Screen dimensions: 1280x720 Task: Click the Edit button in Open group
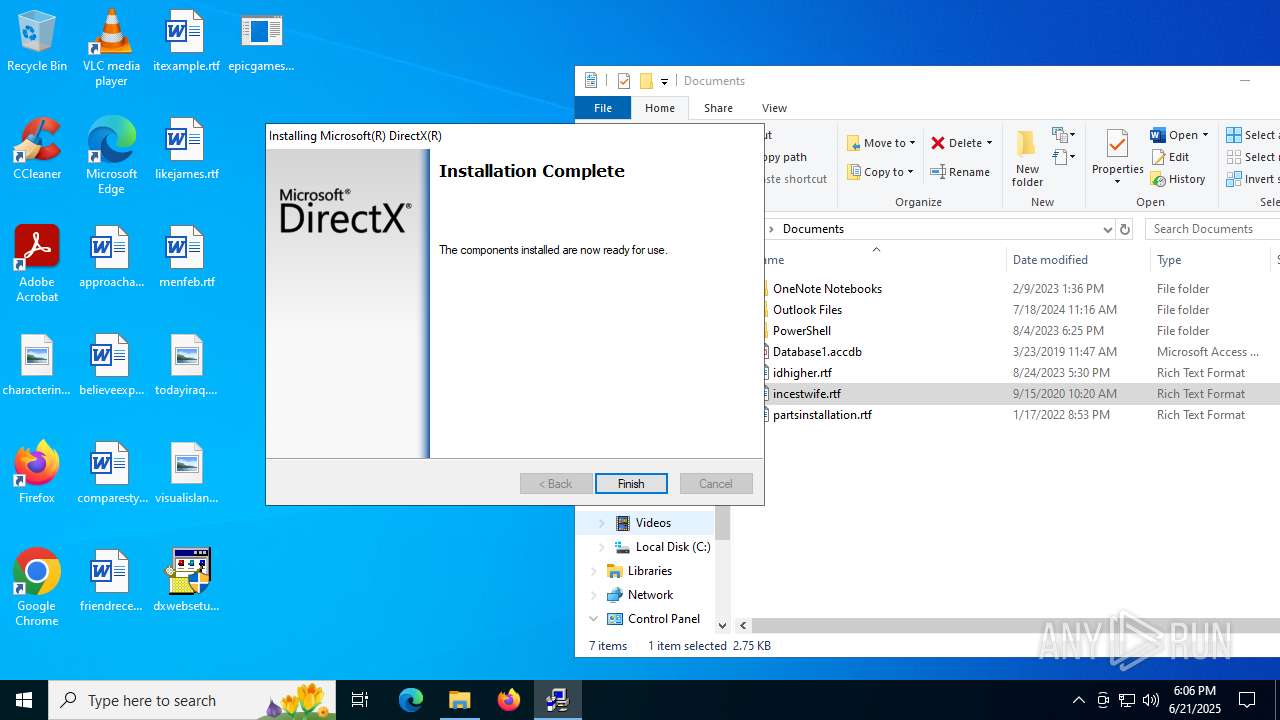pyautogui.click(x=1170, y=157)
